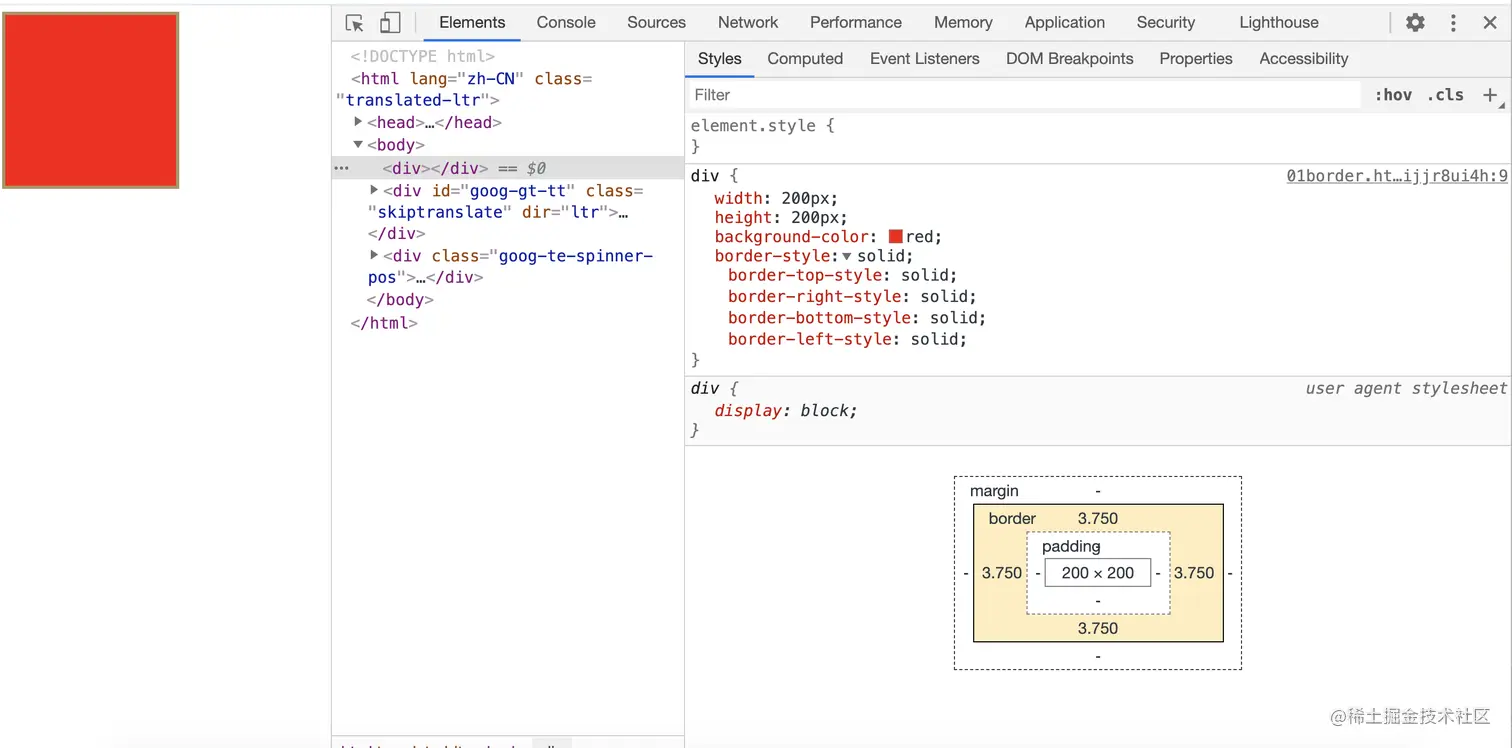This screenshot has height=748, width=1512.
Task: Click the ellipsis beside selected div node
Action: [341, 168]
